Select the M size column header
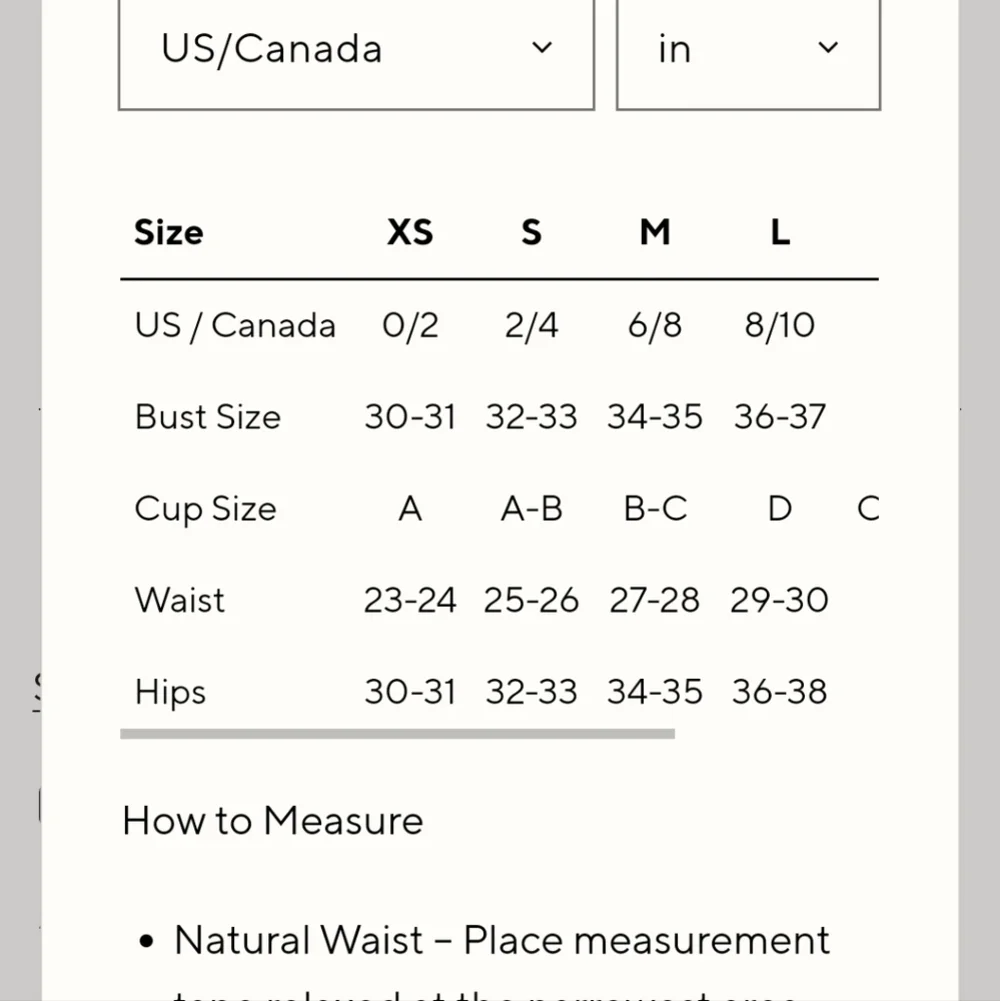 click(655, 232)
